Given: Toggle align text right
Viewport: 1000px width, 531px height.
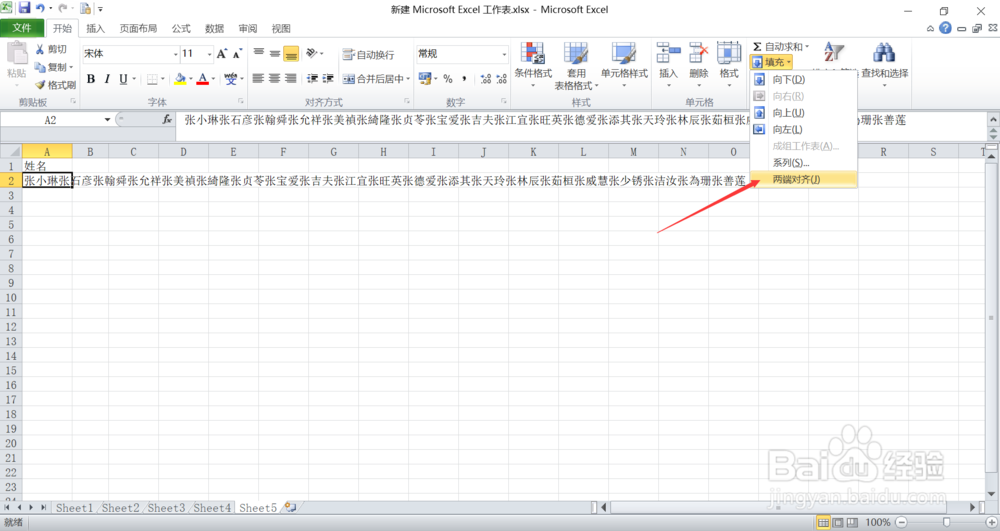Looking at the screenshot, I should (290, 78).
